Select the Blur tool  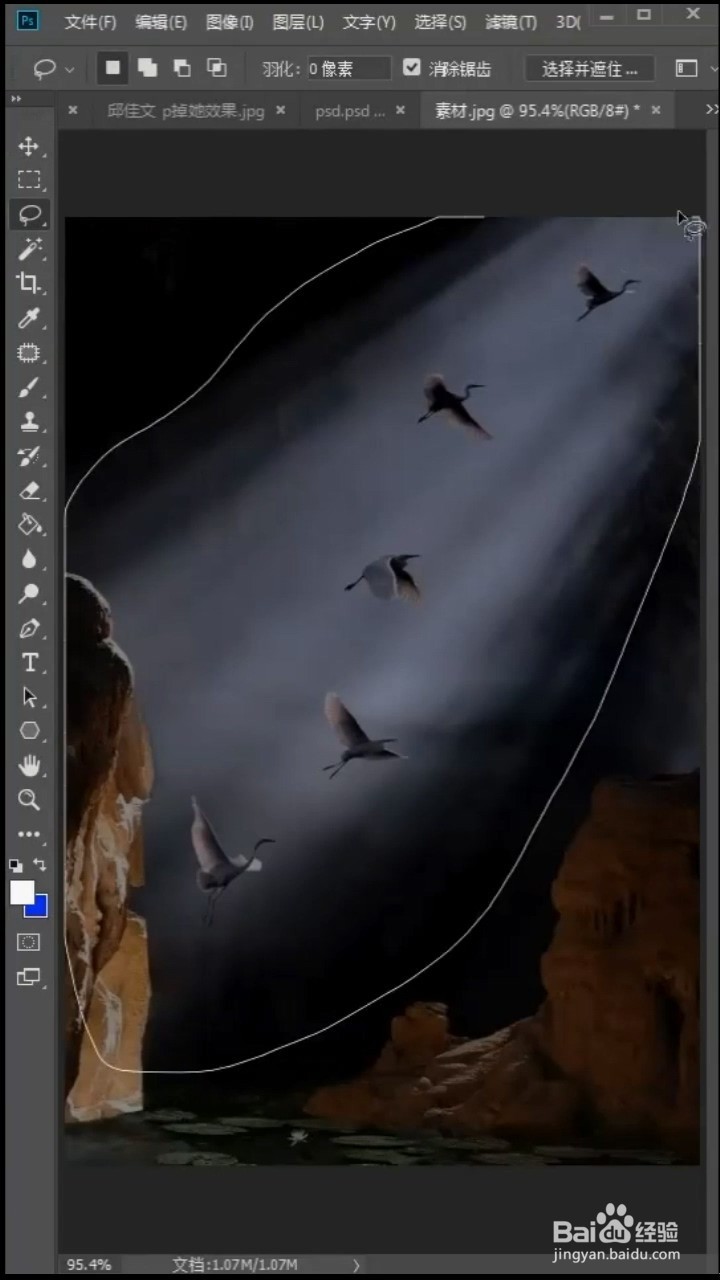(29, 559)
